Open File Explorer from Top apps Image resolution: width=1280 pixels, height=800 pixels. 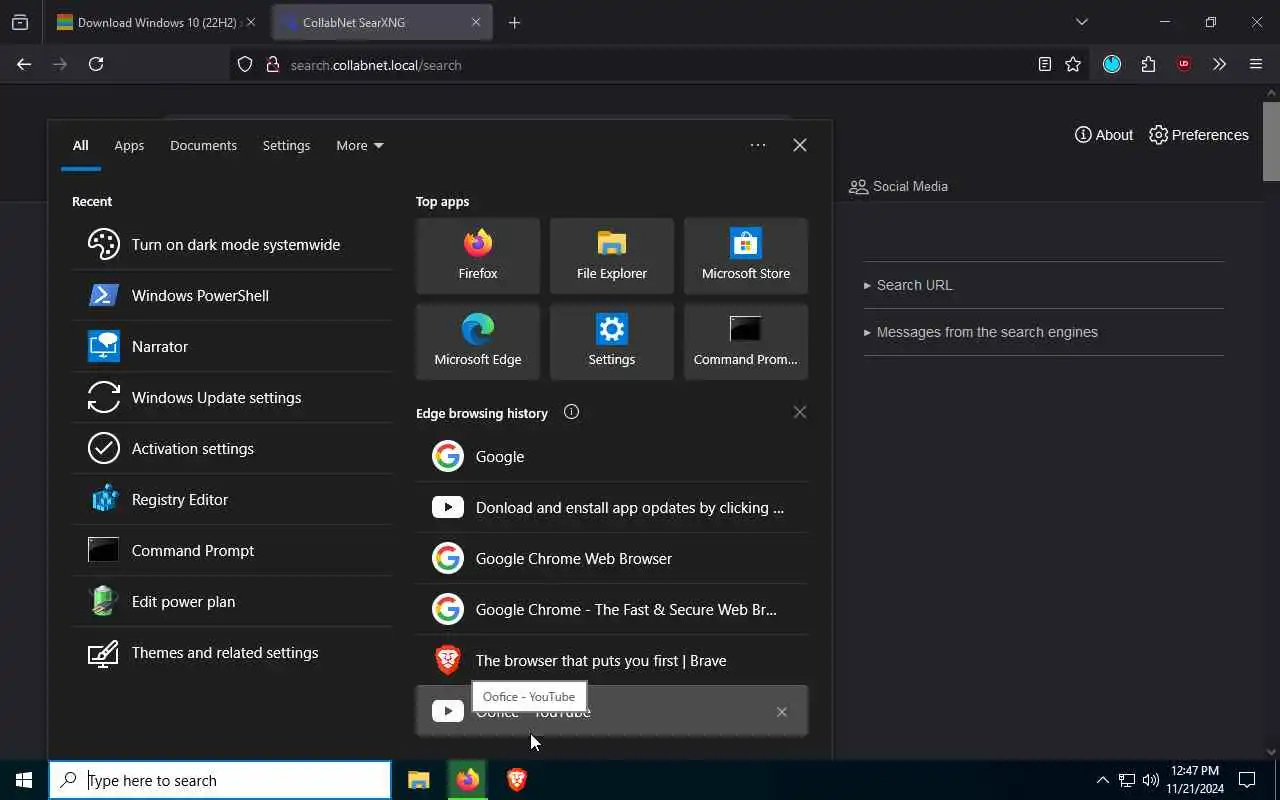coord(612,256)
